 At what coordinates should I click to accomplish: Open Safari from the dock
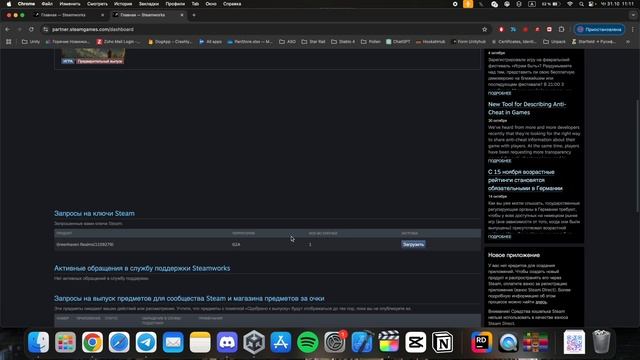point(119,342)
